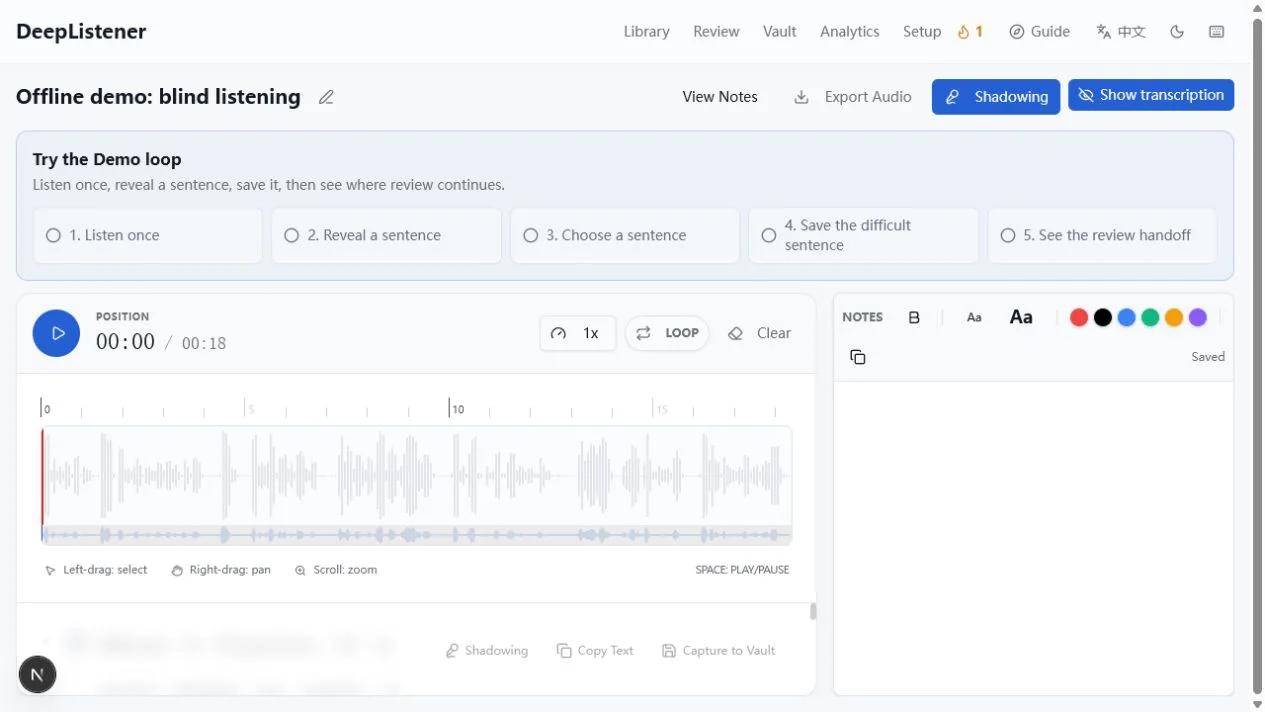Screen dimensions: 1265x712
Task: Click Shadowing in the transcript row
Action: tap(487, 650)
